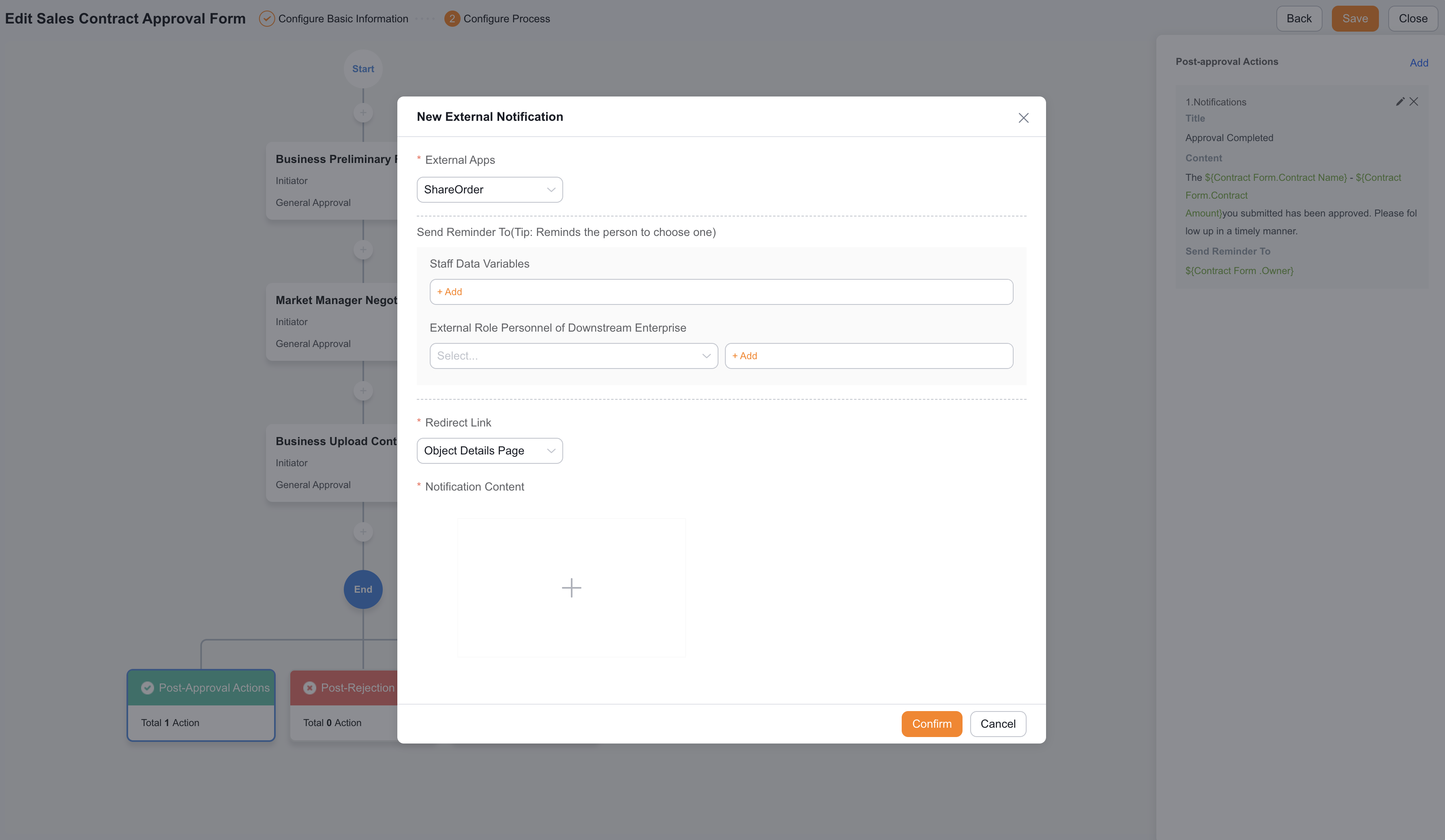This screenshot has width=1445, height=840.
Task: Open the External Role Personnel Select dropdown
Action: pos(573,356)
